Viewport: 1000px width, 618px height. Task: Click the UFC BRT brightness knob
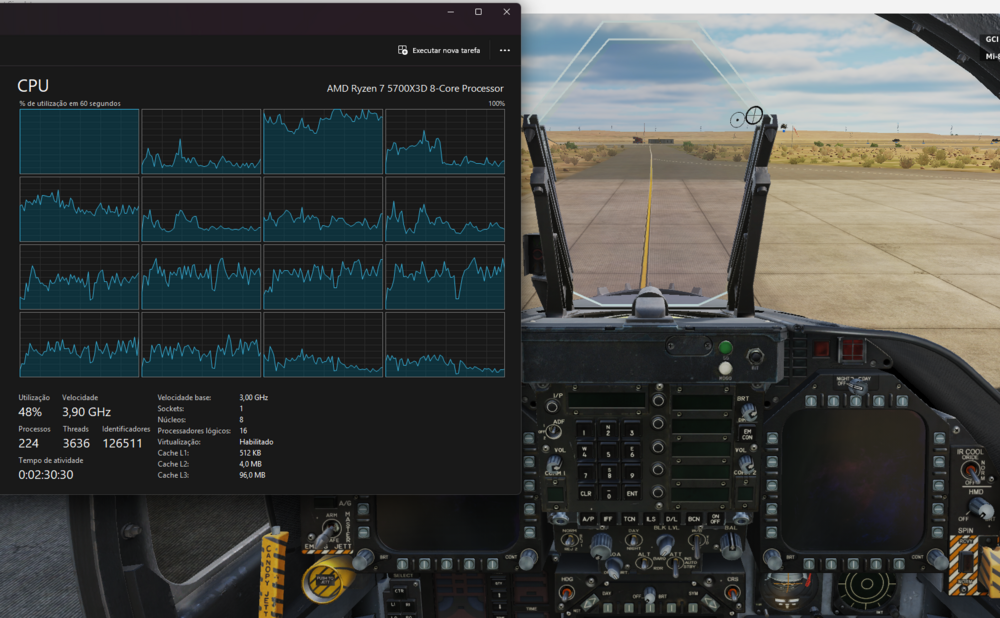[x=749, y=412]
